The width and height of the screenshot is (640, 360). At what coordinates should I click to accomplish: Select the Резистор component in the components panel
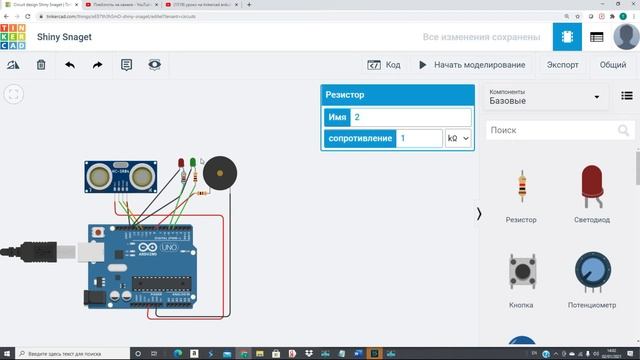click(x=521, y=196)
